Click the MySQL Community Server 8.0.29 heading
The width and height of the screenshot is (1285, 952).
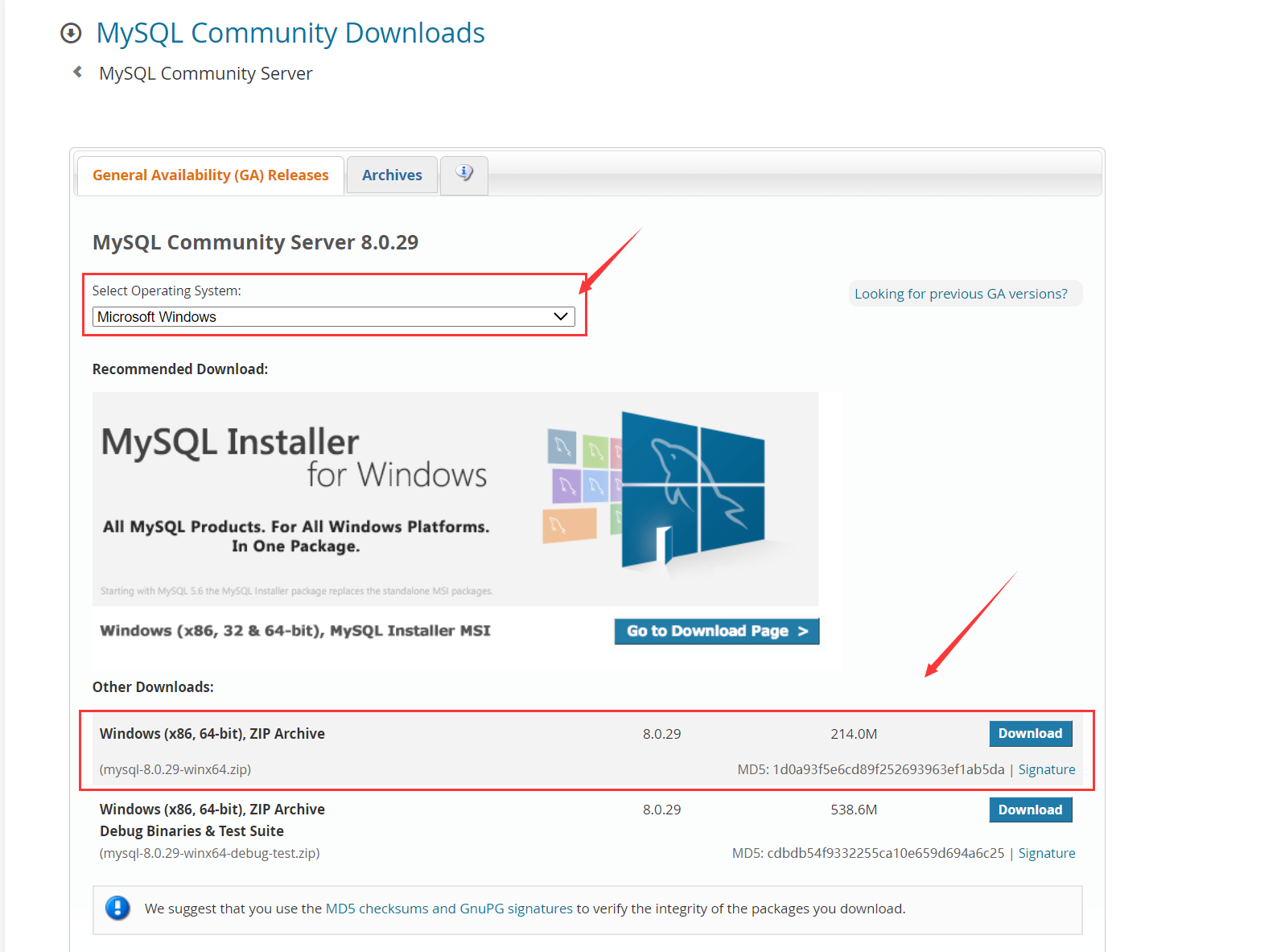tap(255, 242)
